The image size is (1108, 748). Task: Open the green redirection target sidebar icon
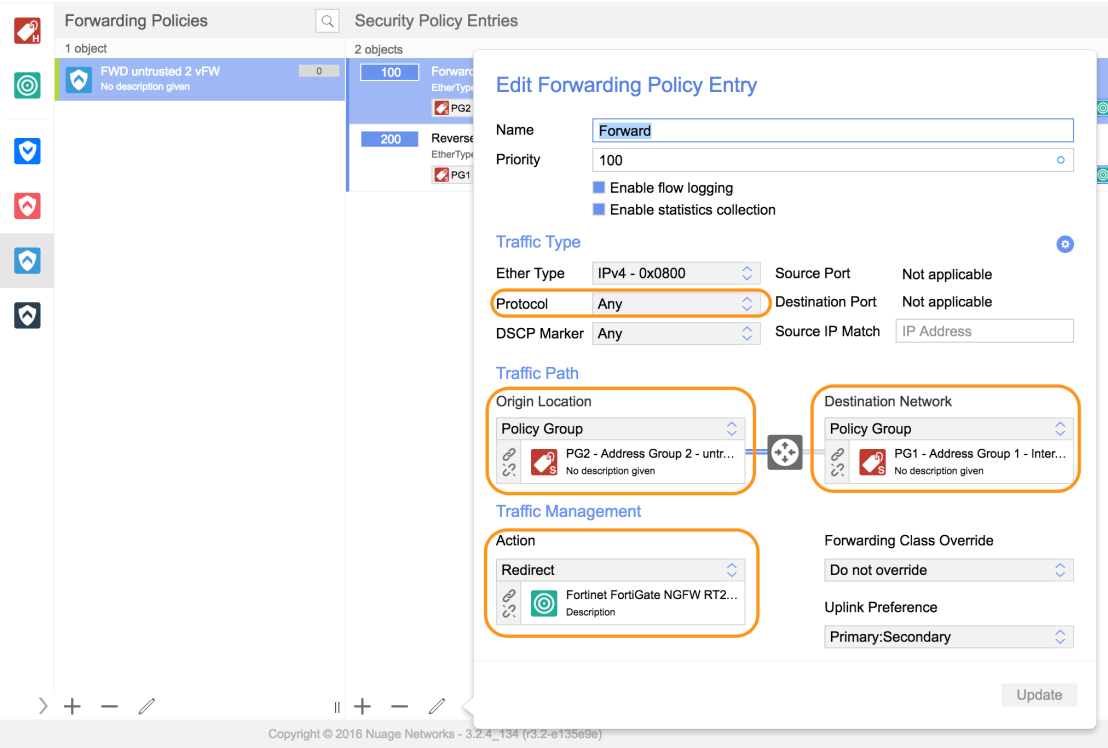coord(27,85)
